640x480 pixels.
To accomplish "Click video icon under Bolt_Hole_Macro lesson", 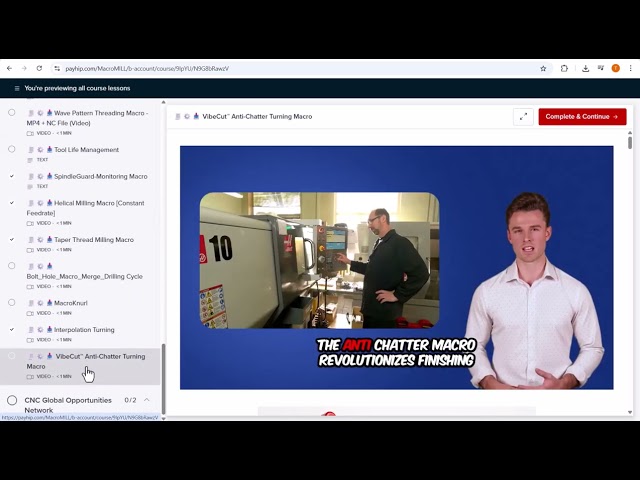I will (x=30, y=287).
